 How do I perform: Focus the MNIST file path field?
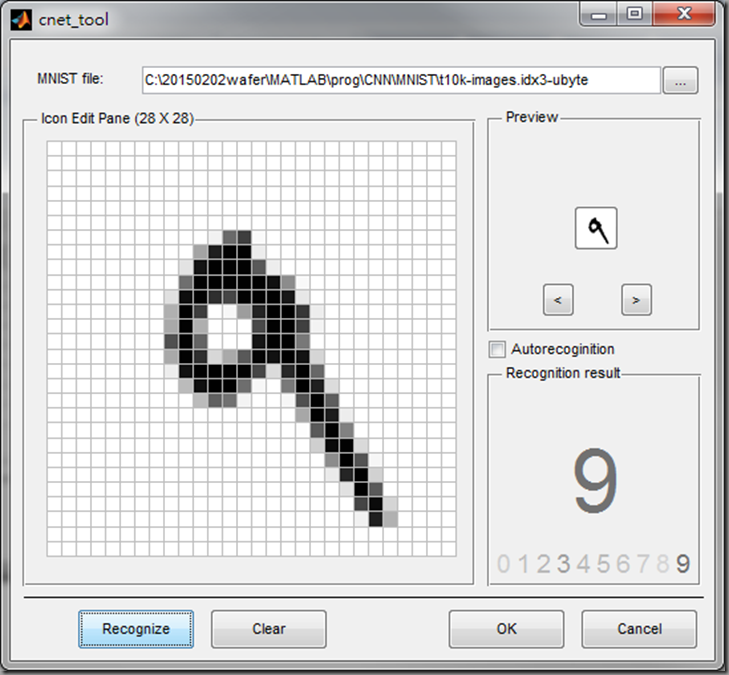click(401, 80)
